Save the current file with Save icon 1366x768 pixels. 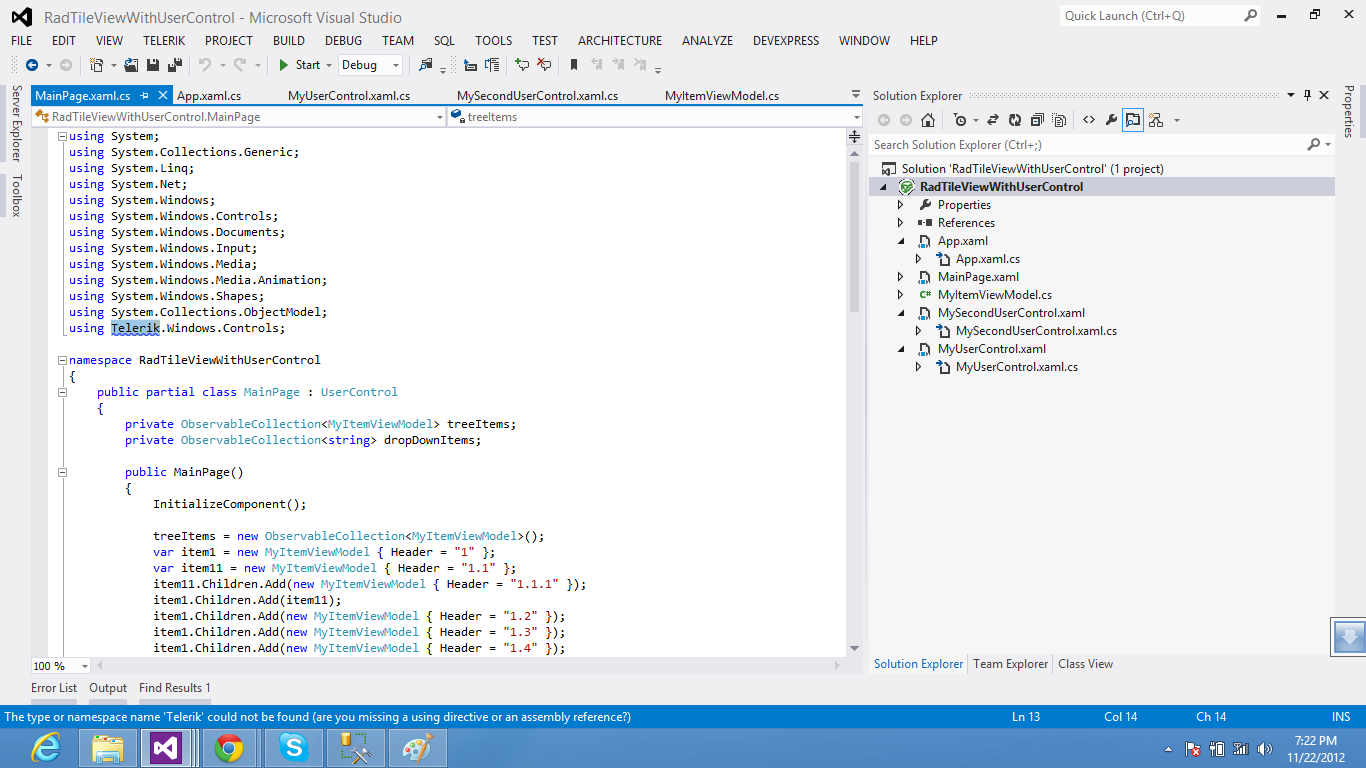click(153, 65)
